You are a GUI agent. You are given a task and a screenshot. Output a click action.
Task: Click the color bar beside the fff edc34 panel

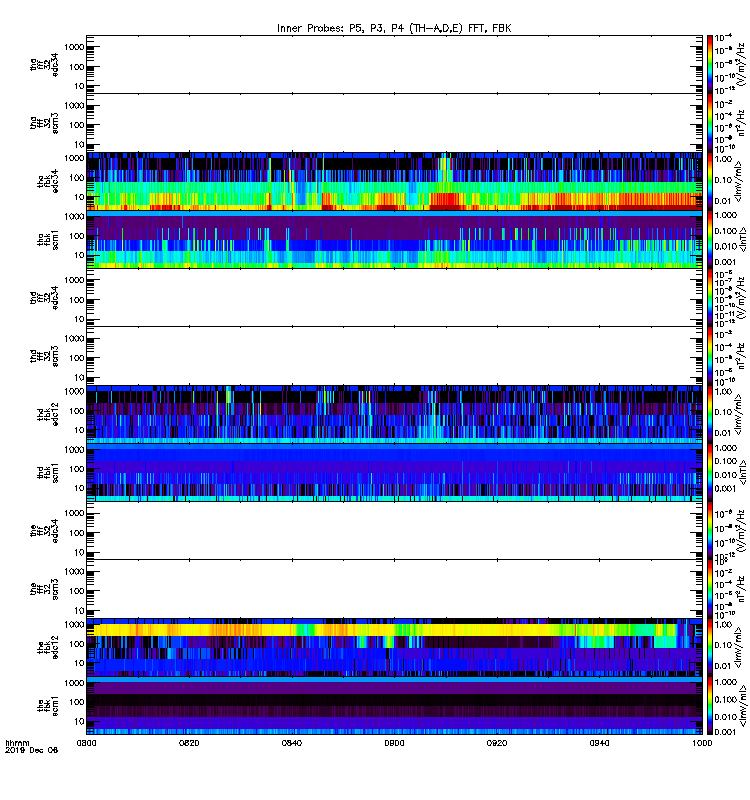pos(709,531)
